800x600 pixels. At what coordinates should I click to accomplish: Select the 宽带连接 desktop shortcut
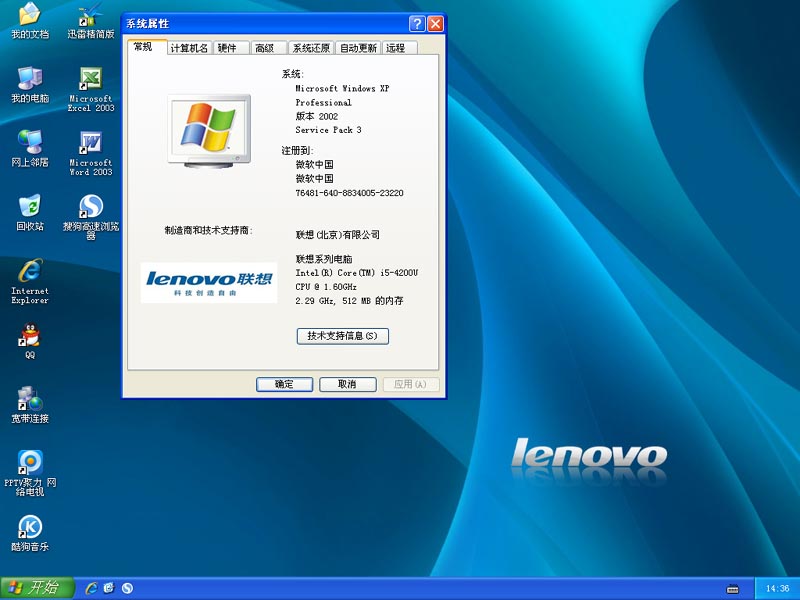pos(30,406)
